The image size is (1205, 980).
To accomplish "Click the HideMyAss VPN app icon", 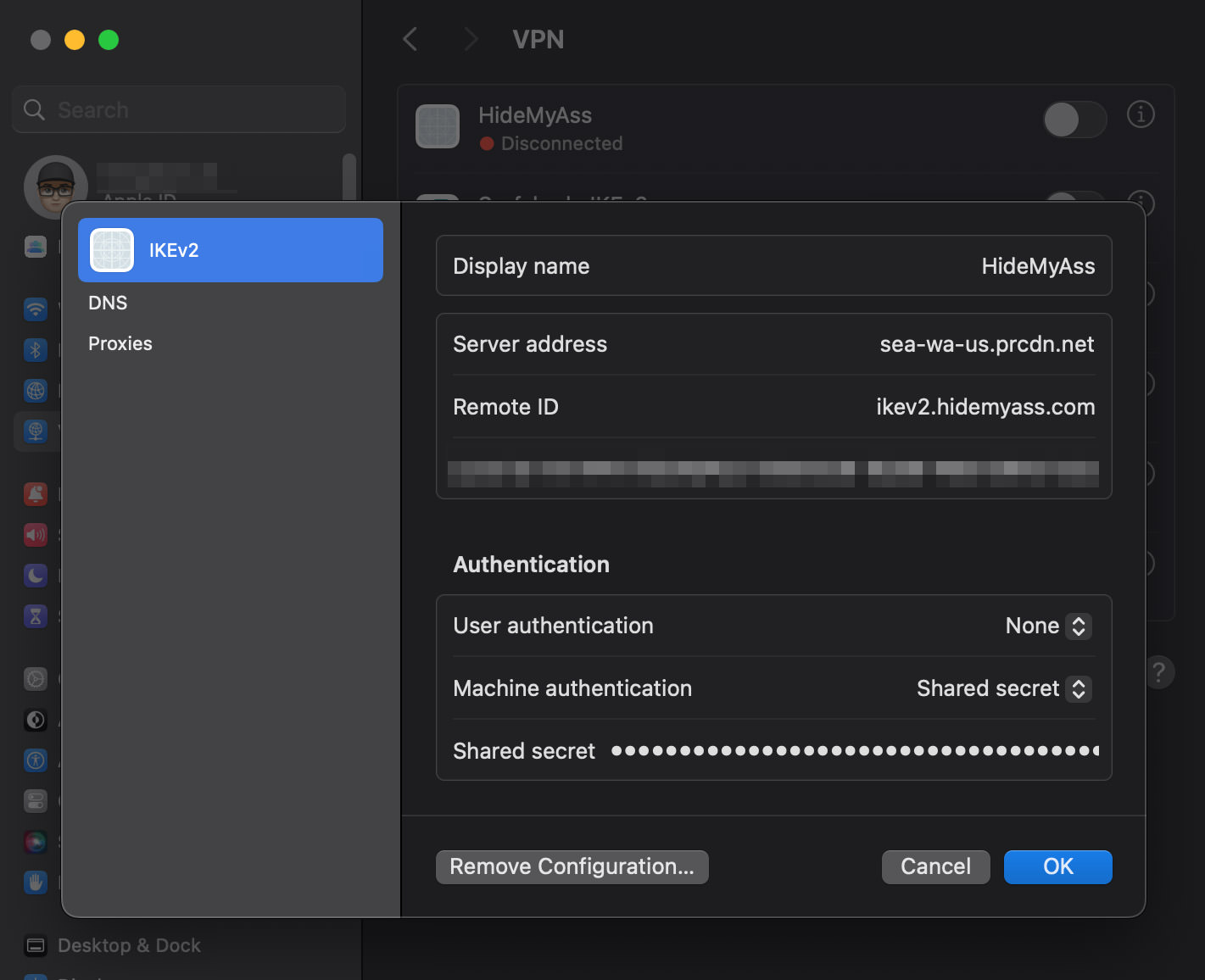I will click(x=438, y=126).
